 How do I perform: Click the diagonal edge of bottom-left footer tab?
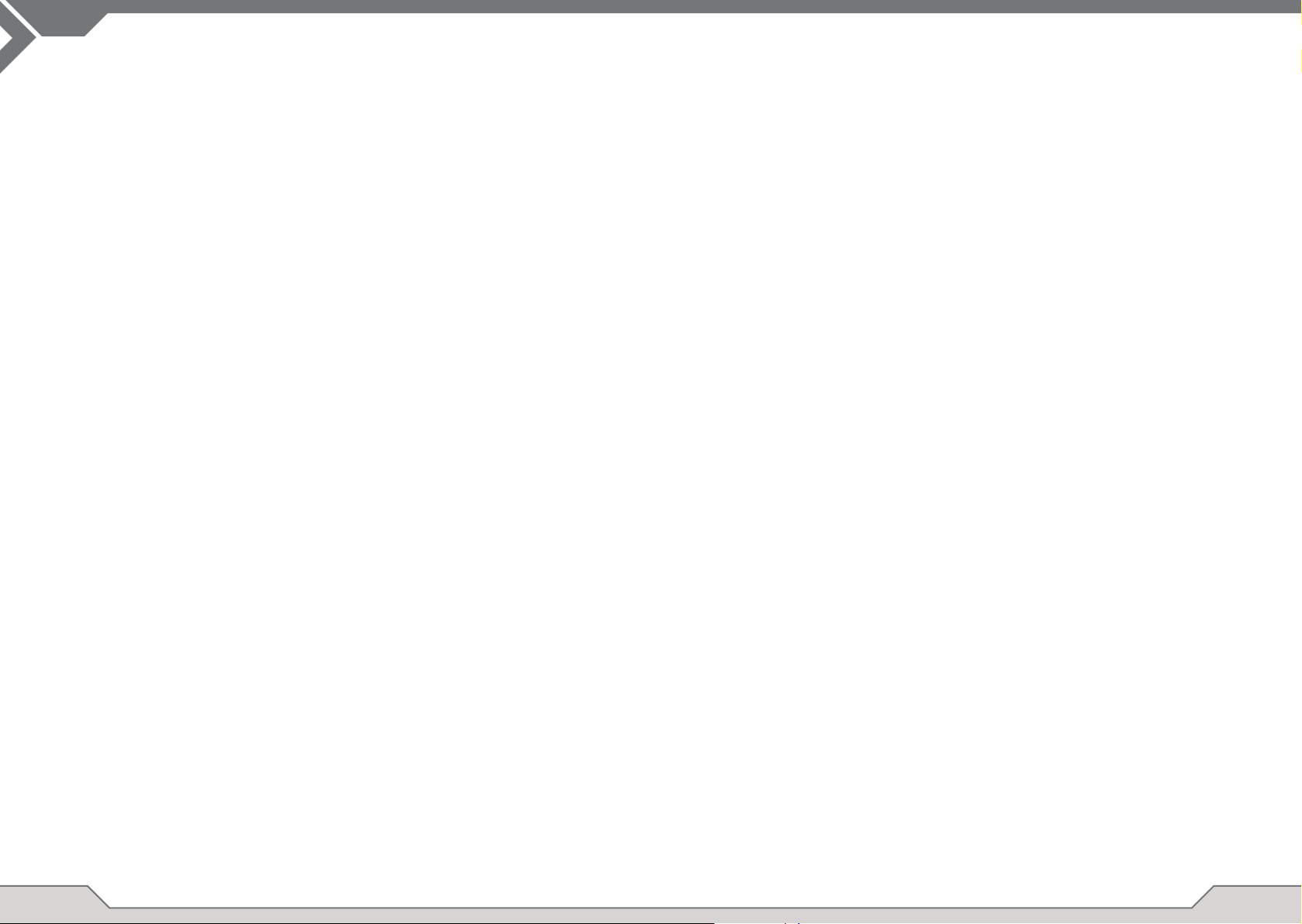[98, 896]
